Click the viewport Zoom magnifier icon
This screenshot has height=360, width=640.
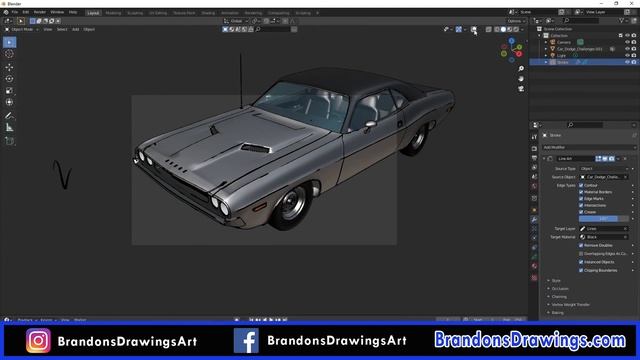(521, 69)
